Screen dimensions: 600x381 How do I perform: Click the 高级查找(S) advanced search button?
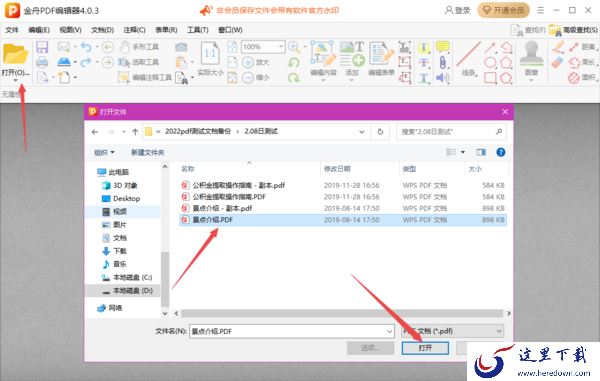pyautogui.click(x=573, y=30)
